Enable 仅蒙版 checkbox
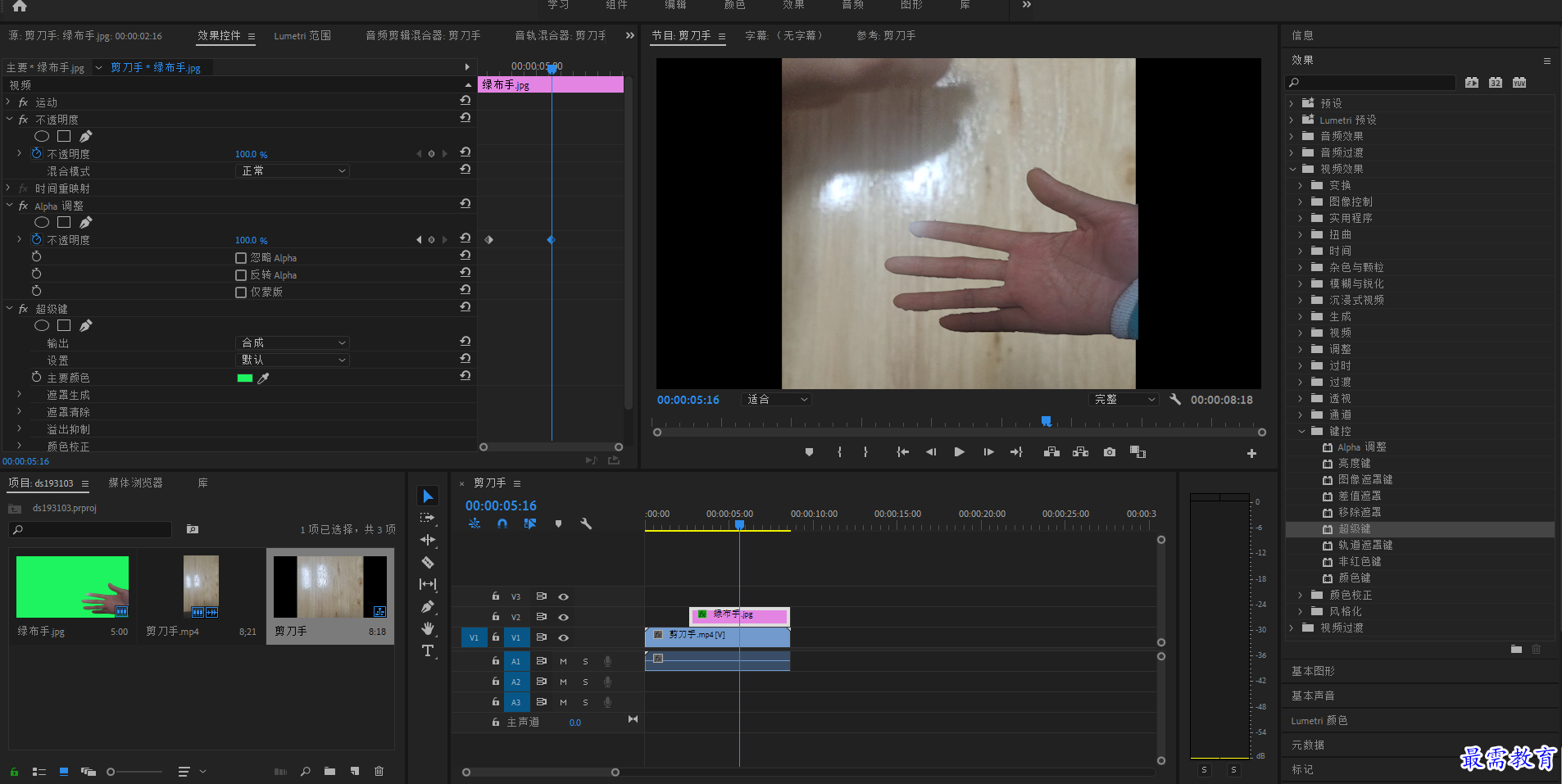This screenshot has height=784, width=1562. click(241, 292)
